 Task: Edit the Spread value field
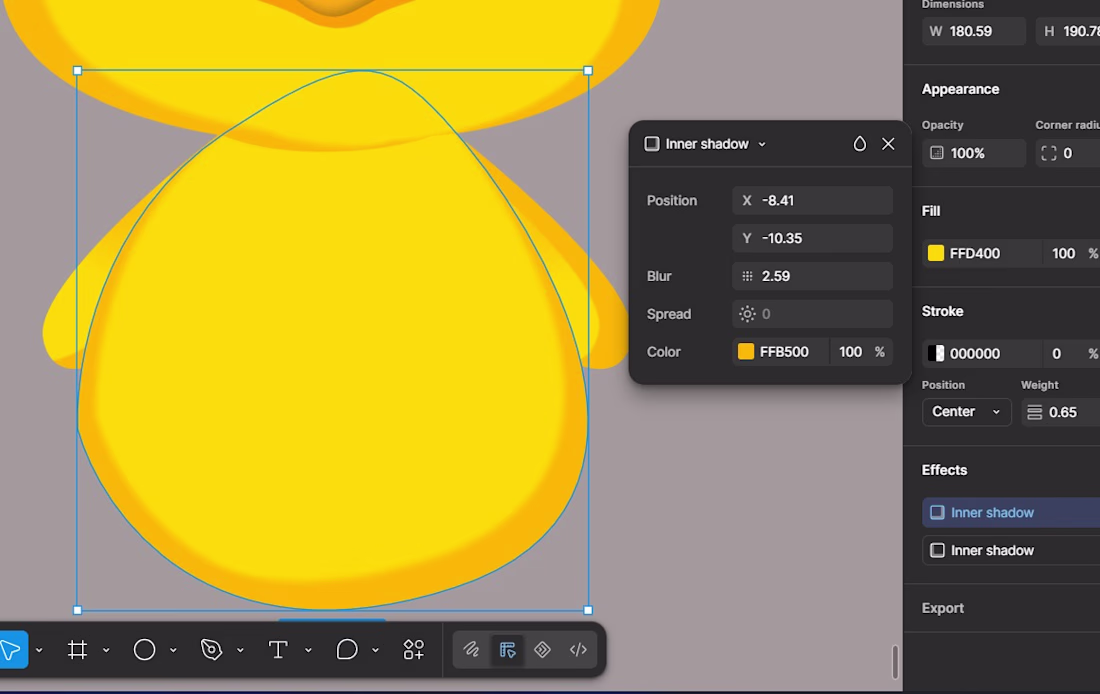point(812,314)
